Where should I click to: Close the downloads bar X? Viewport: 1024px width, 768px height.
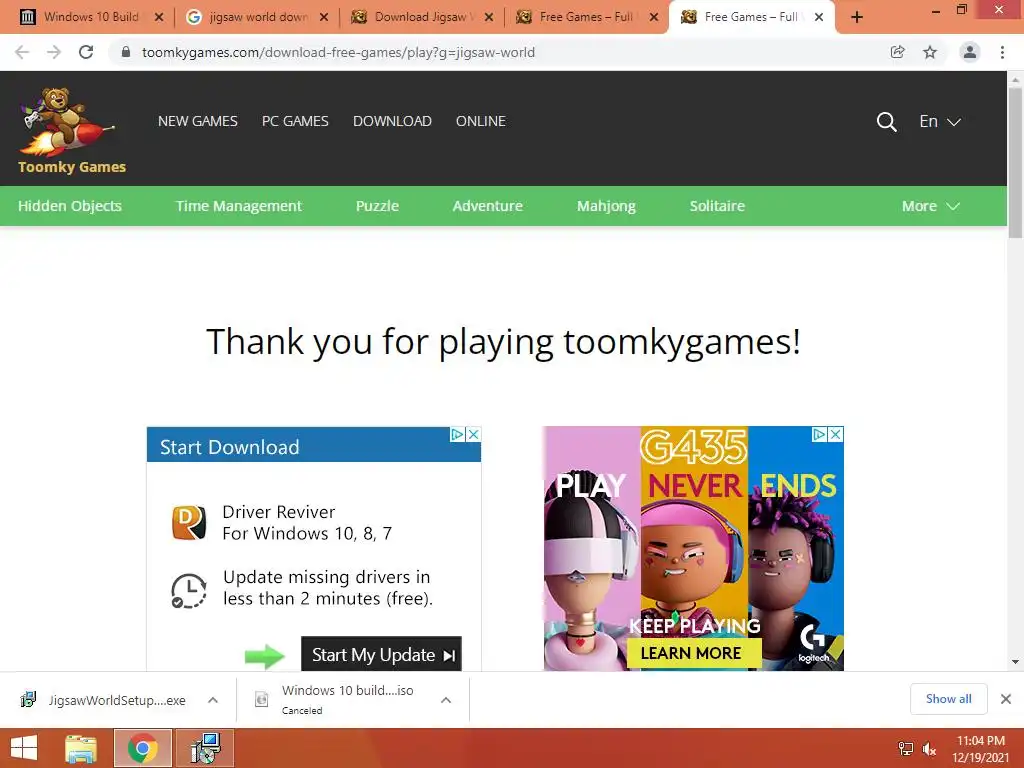pyautogui.click(x=1006, y=699)
